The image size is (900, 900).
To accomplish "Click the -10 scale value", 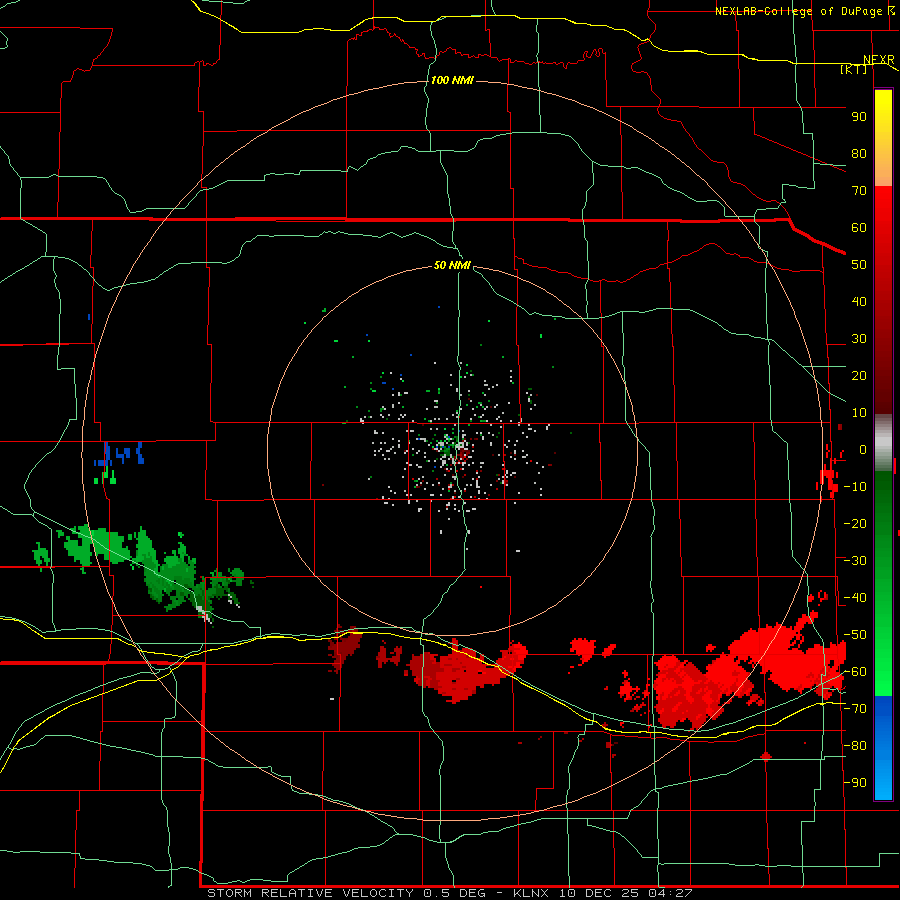I will pyautogui.click(x=855, y=487).
